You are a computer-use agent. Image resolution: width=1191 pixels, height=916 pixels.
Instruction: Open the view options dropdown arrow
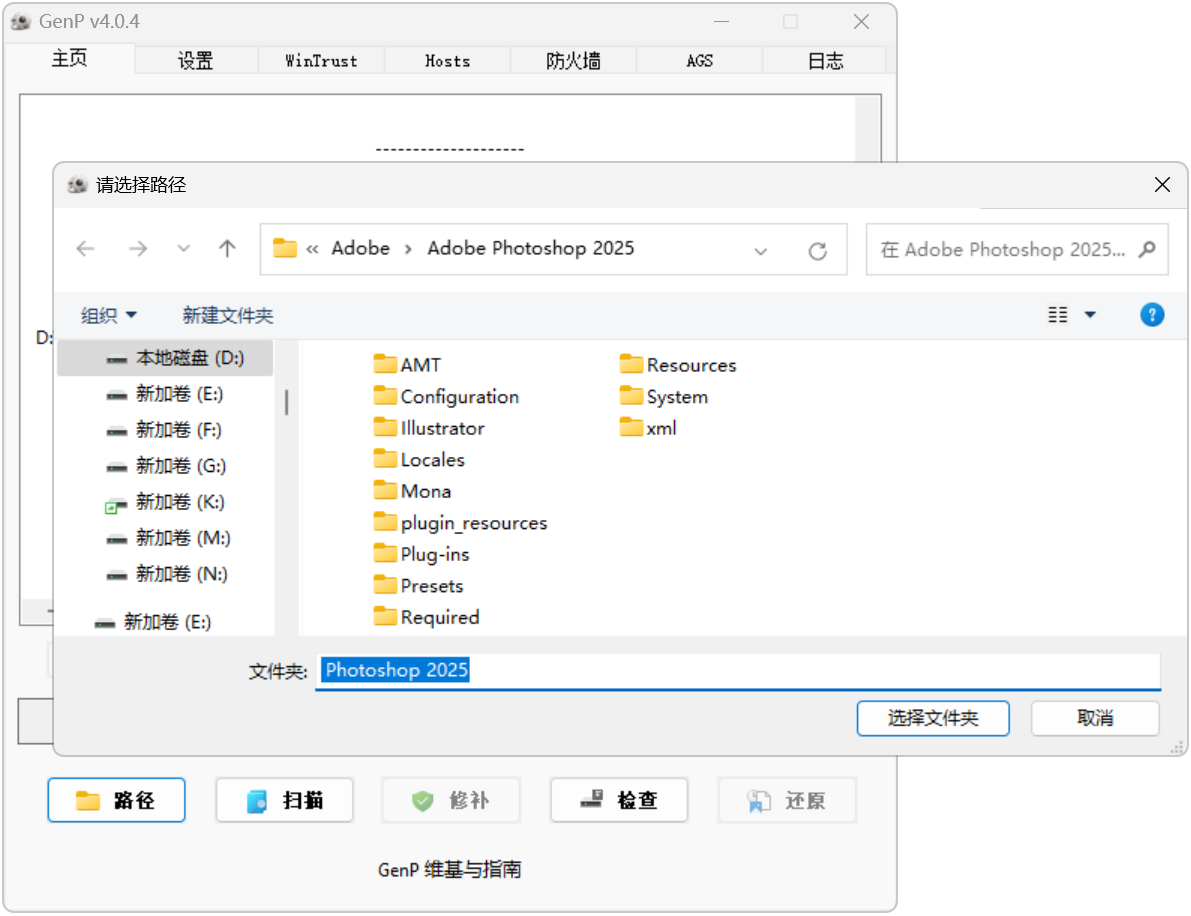1090,314
